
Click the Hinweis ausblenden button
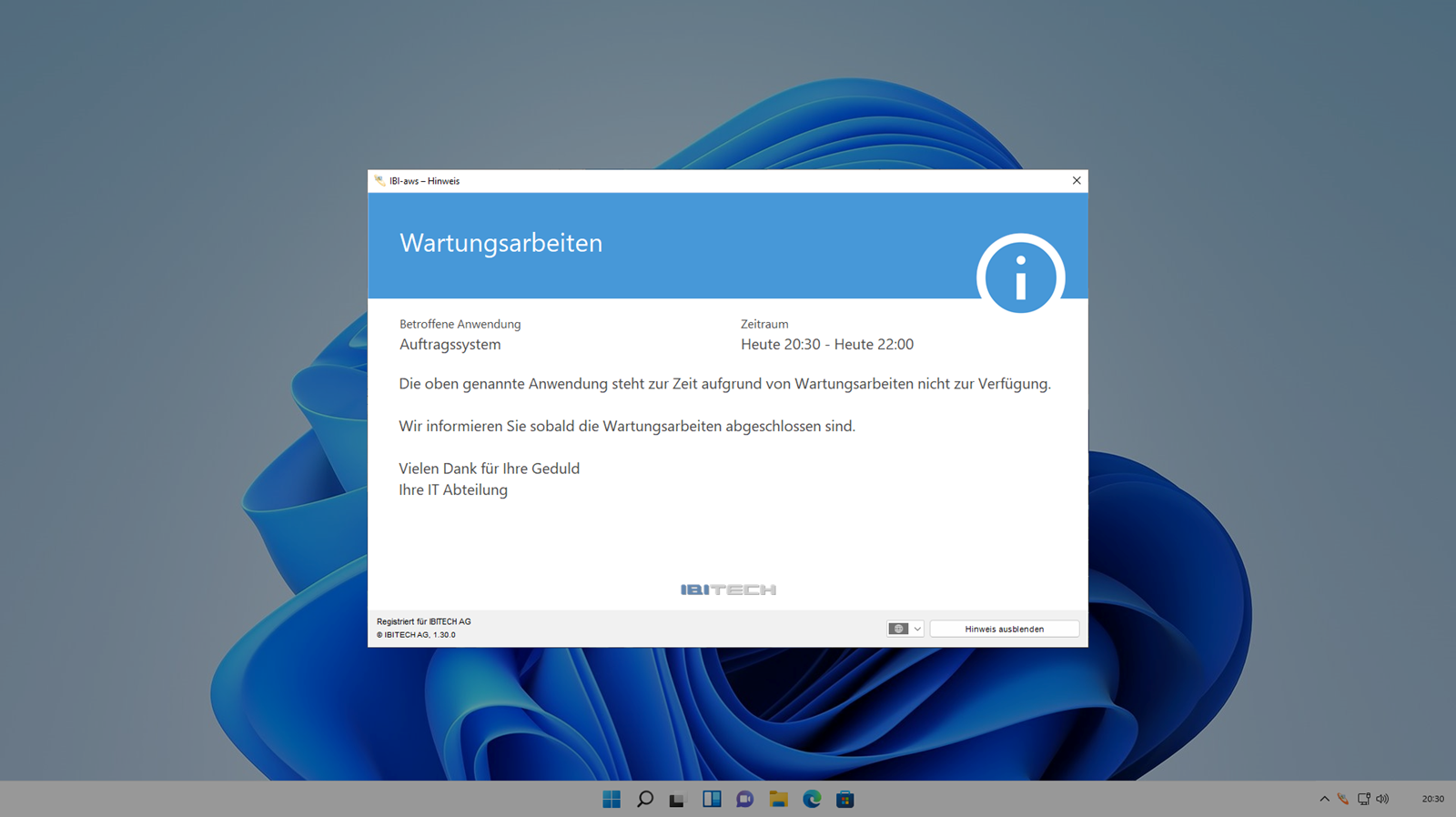pos(1004,629)
